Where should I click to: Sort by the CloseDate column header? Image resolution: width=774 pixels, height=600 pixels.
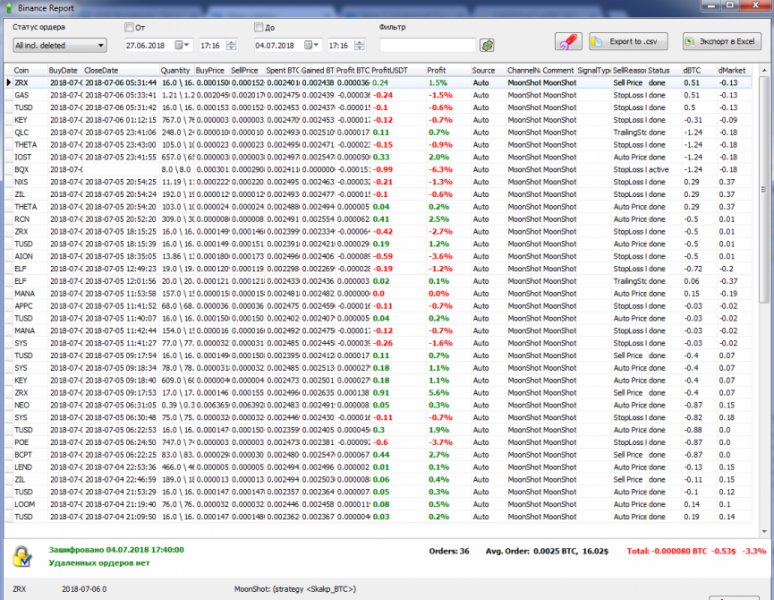coord(120,70)
